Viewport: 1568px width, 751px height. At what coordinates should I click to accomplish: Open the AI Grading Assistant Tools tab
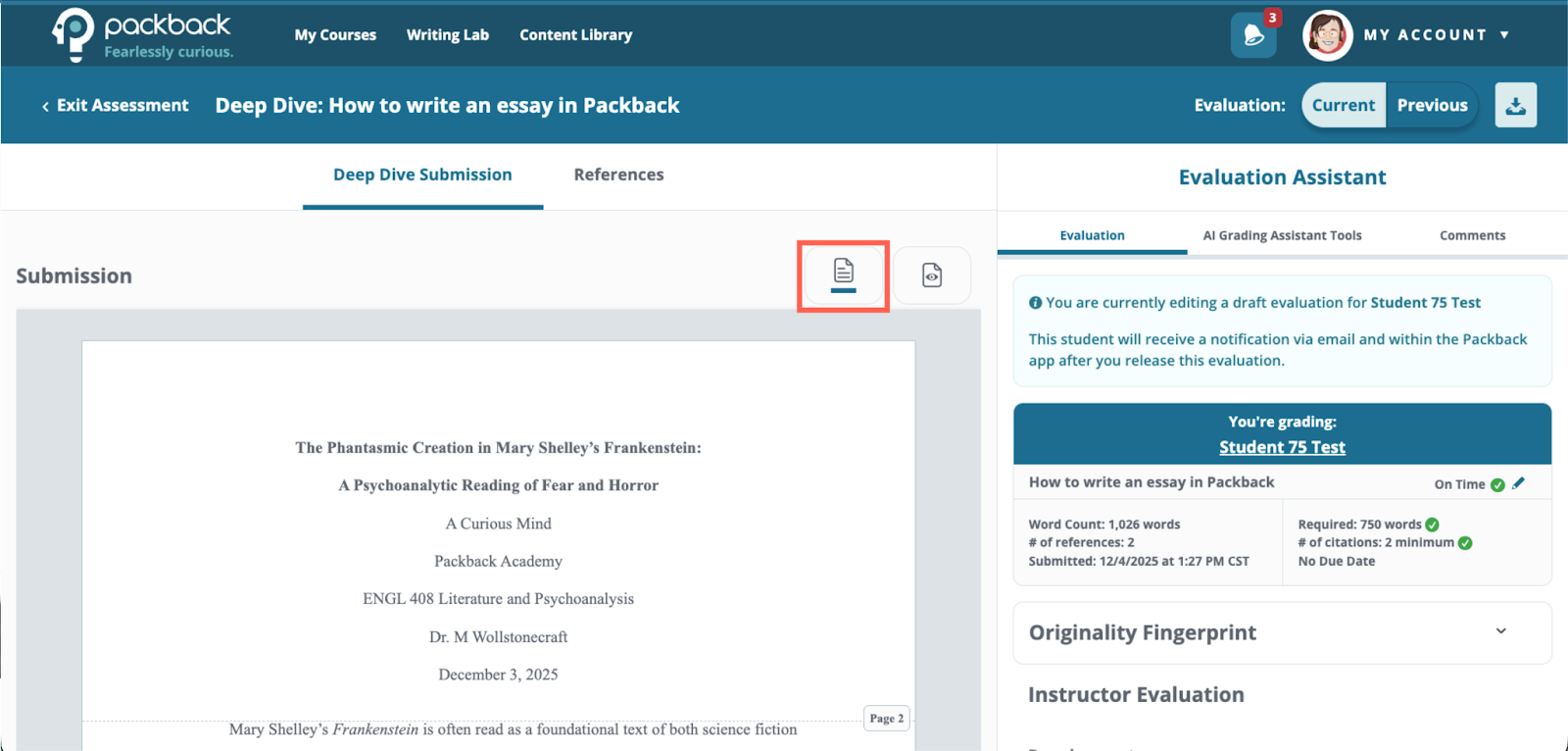tap(1282, 235)
